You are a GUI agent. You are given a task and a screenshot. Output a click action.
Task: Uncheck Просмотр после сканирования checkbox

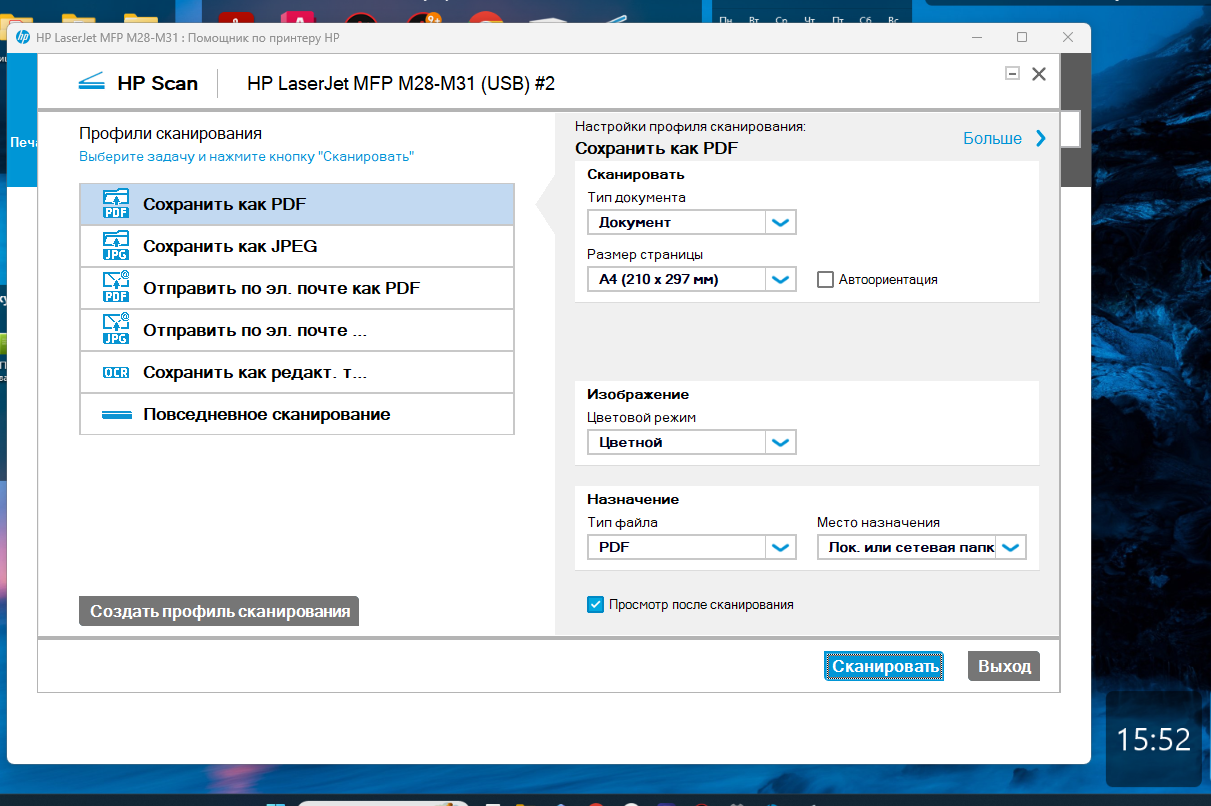pyautogui.click(x=595, y=604)
